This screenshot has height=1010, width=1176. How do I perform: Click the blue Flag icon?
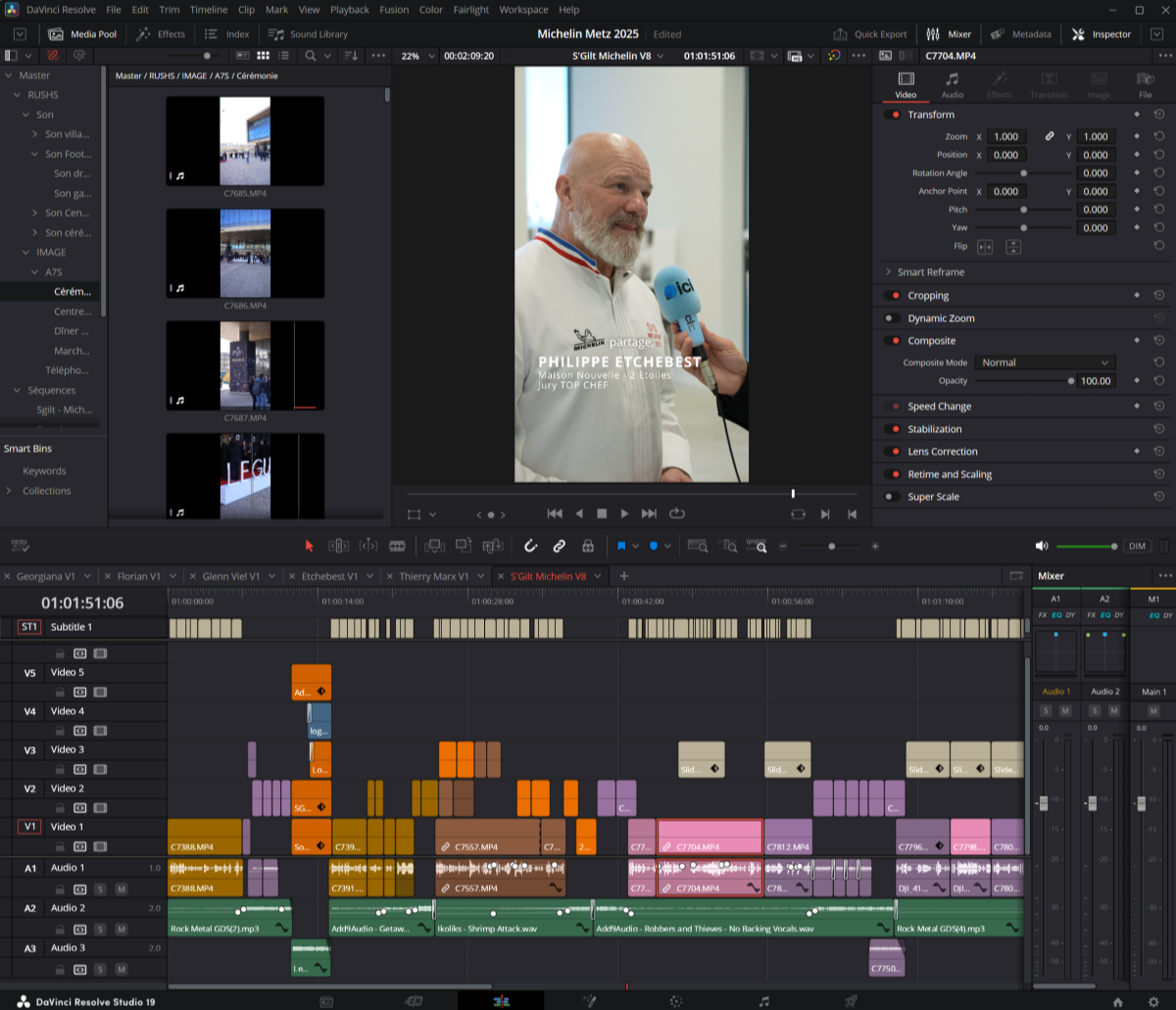pos(621,546)
